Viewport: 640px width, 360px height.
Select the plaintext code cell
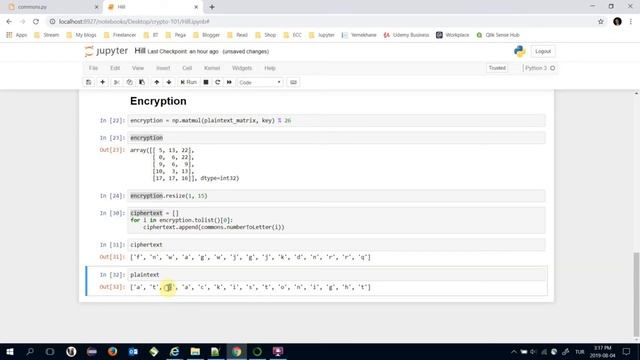336,275
